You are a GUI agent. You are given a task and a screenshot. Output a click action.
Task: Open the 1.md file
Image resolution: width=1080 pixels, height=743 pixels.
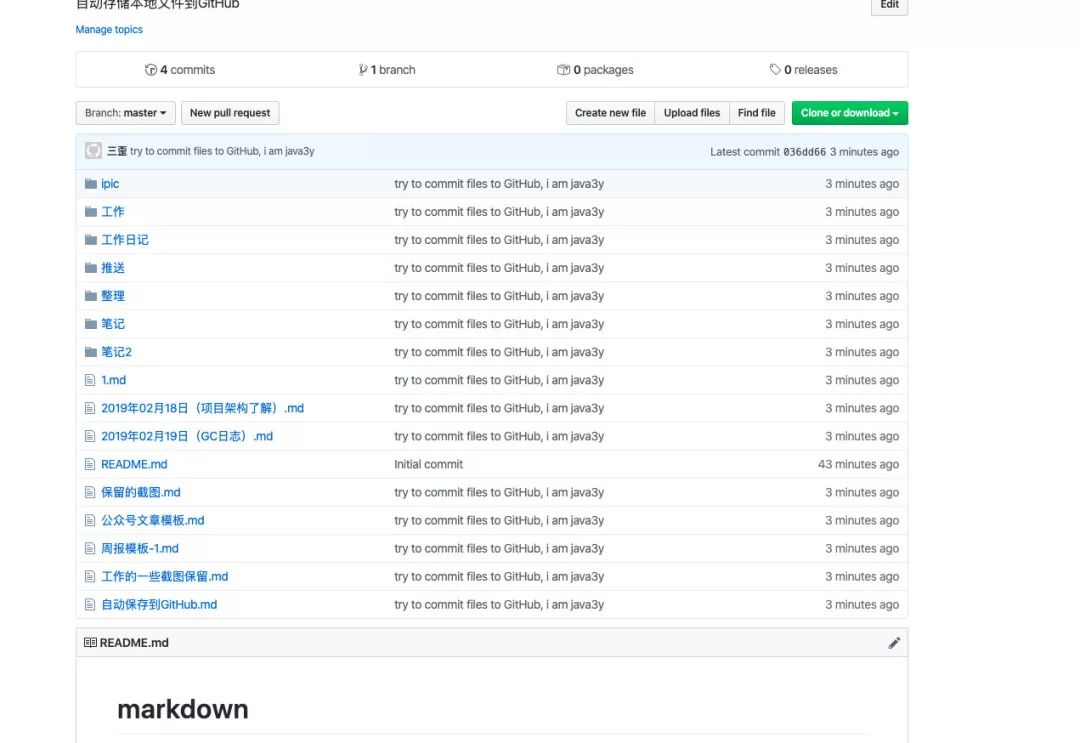[114, 380]
